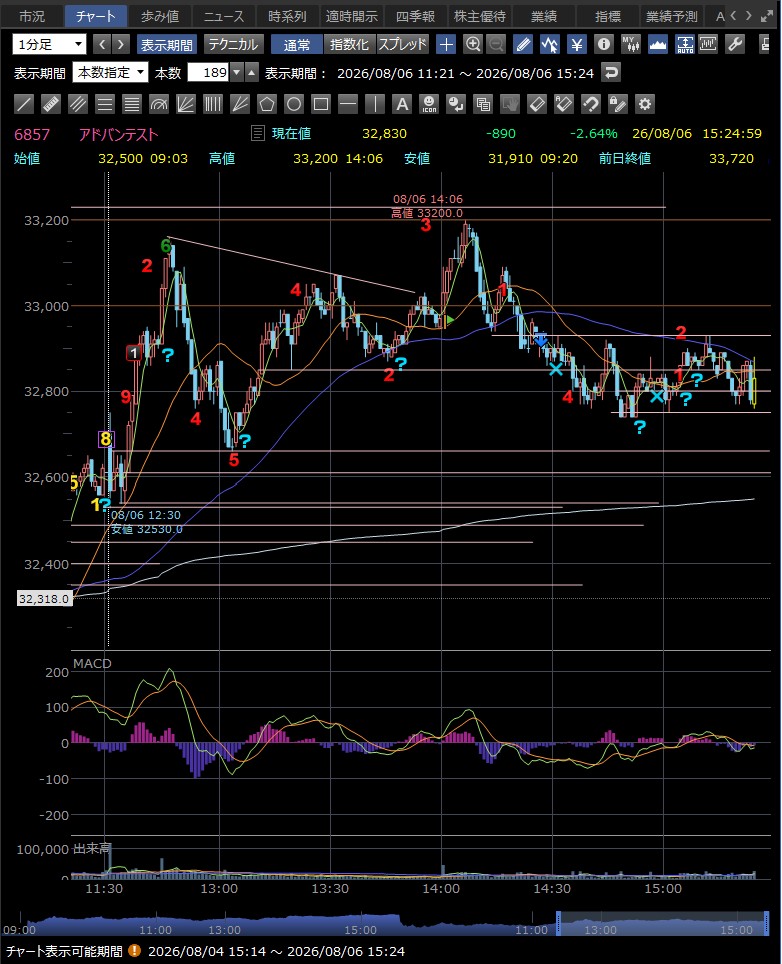Viewport: 782px width, 964px height.
Task: Select the vertical cycle lines tool
Action: (x=213, y=104)
